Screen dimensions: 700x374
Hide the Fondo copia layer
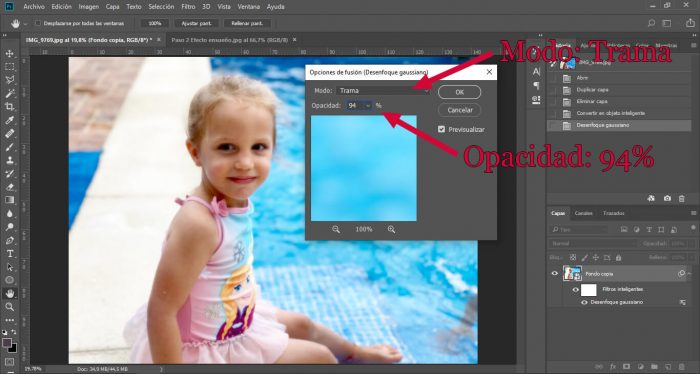554,274
